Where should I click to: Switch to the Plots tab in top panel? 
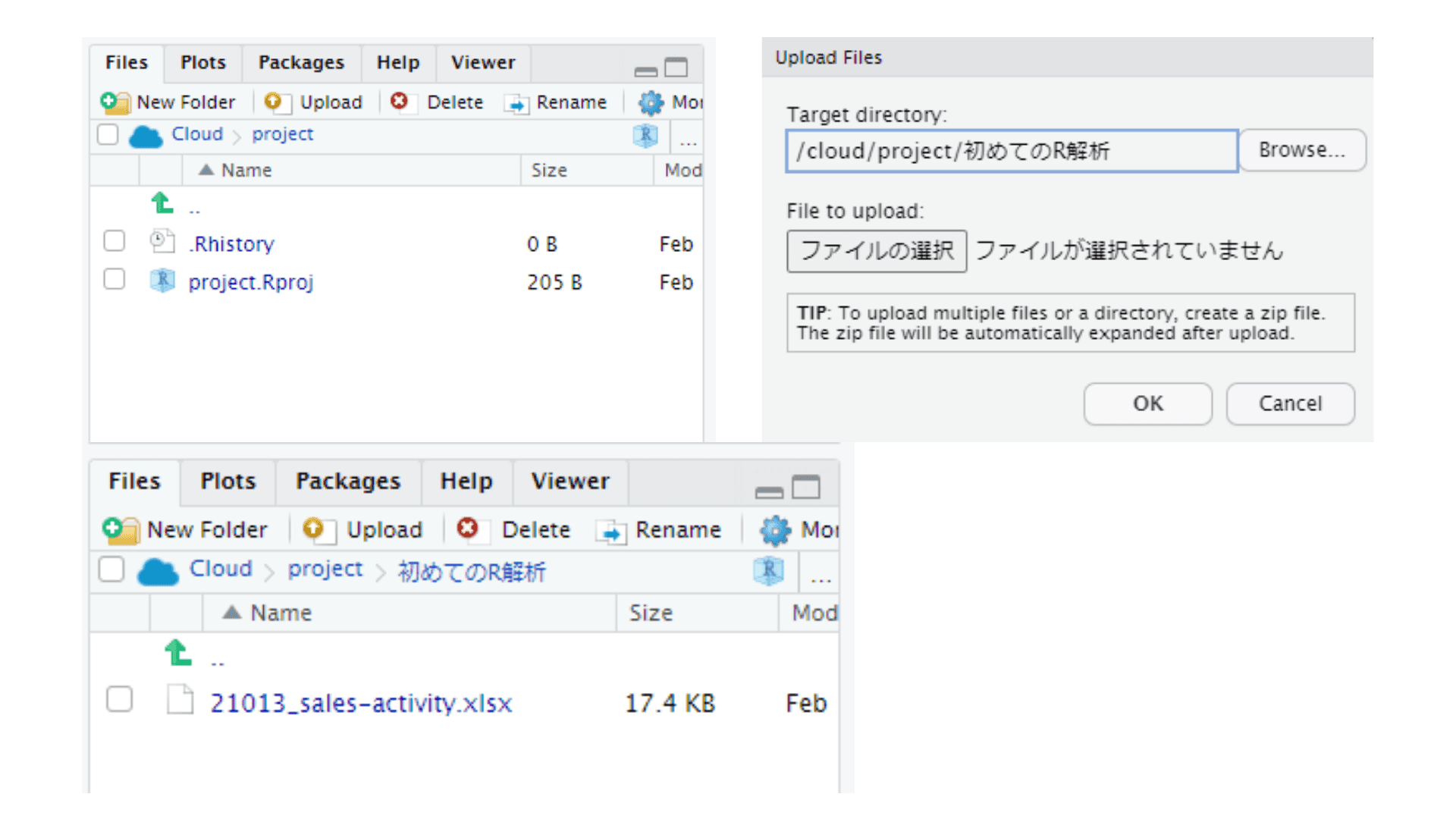pyautogui.click(x=202, y=63)
